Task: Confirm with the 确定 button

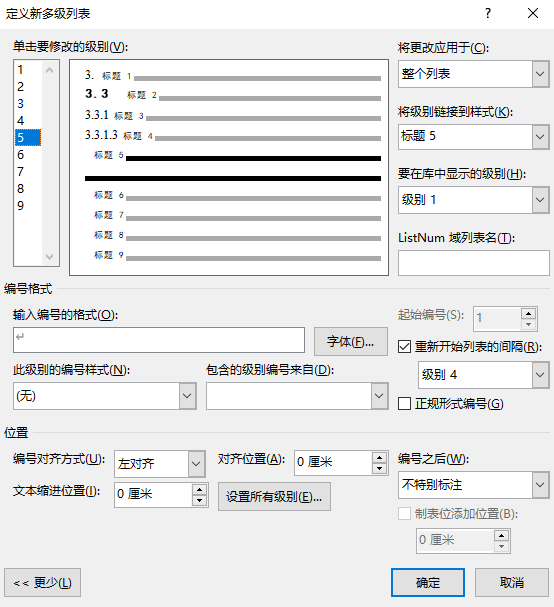Action: click(428, 583)
